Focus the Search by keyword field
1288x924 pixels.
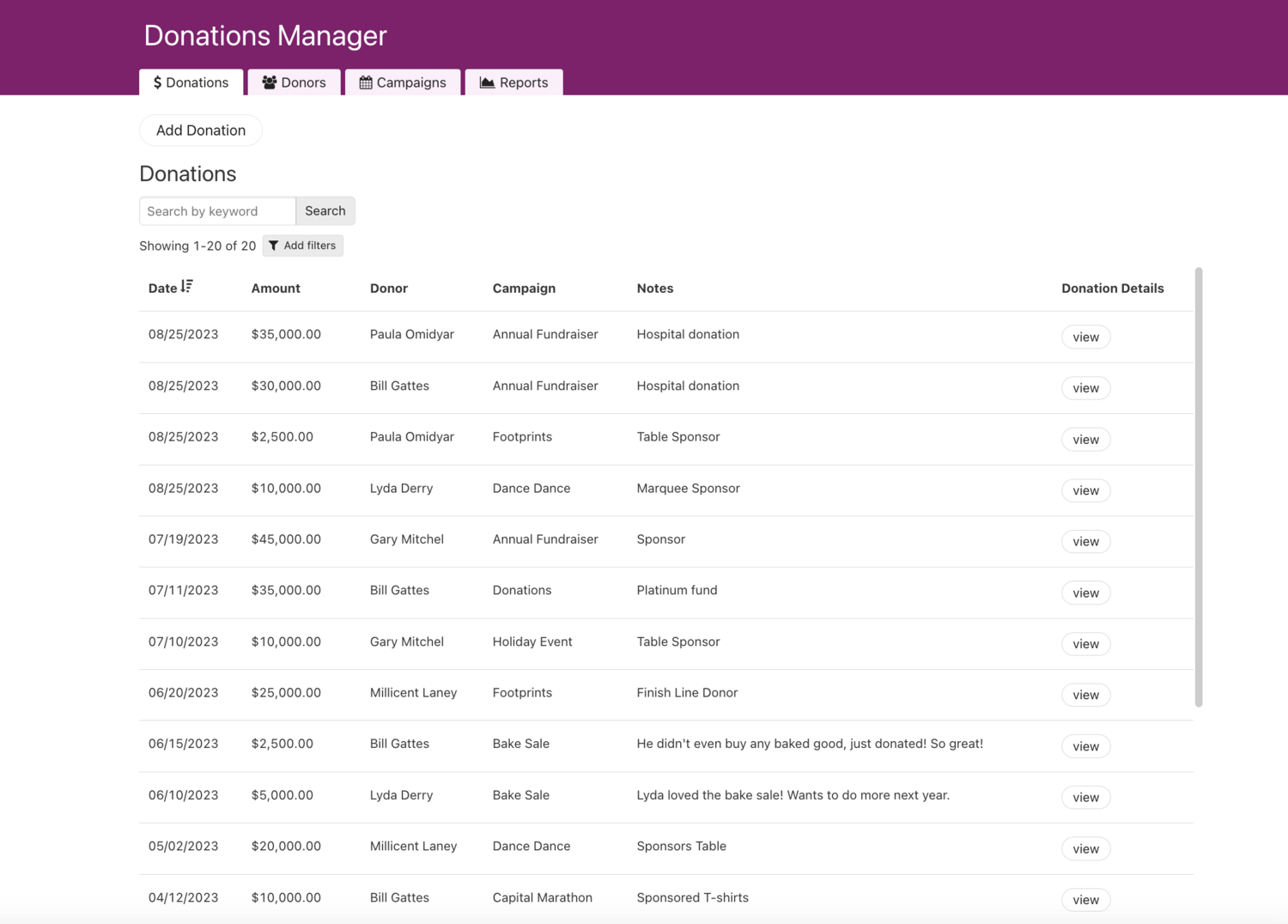[217, 211]
